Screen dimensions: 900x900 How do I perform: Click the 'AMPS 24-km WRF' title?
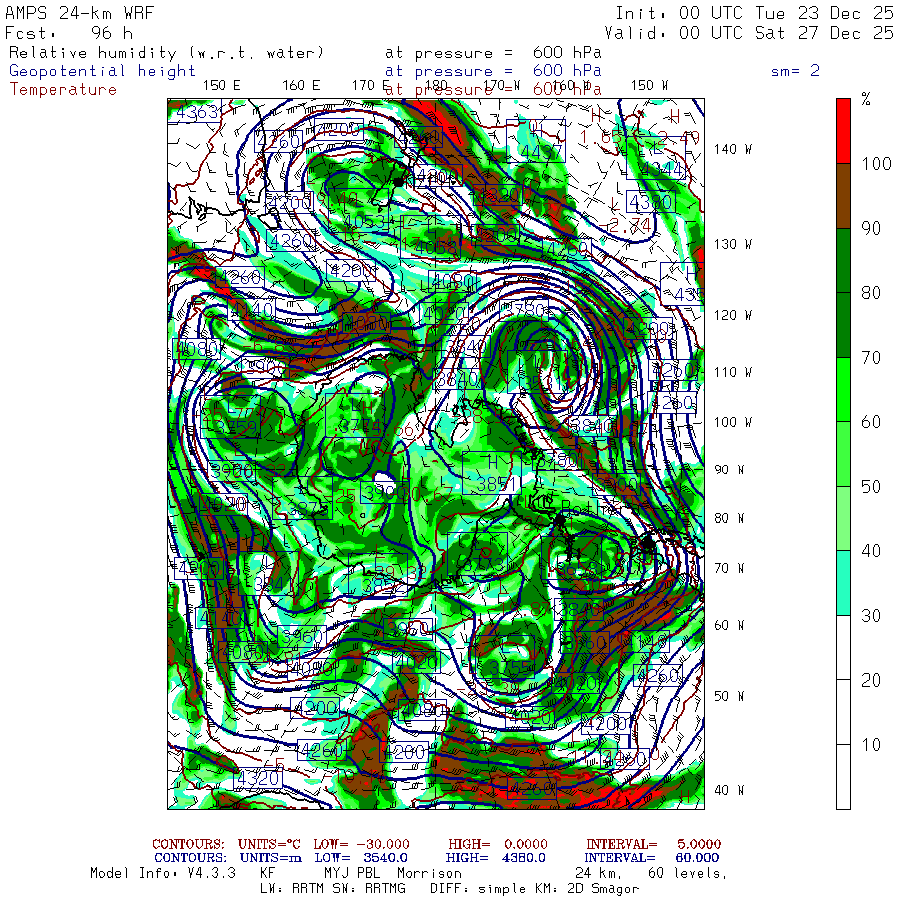76,13
